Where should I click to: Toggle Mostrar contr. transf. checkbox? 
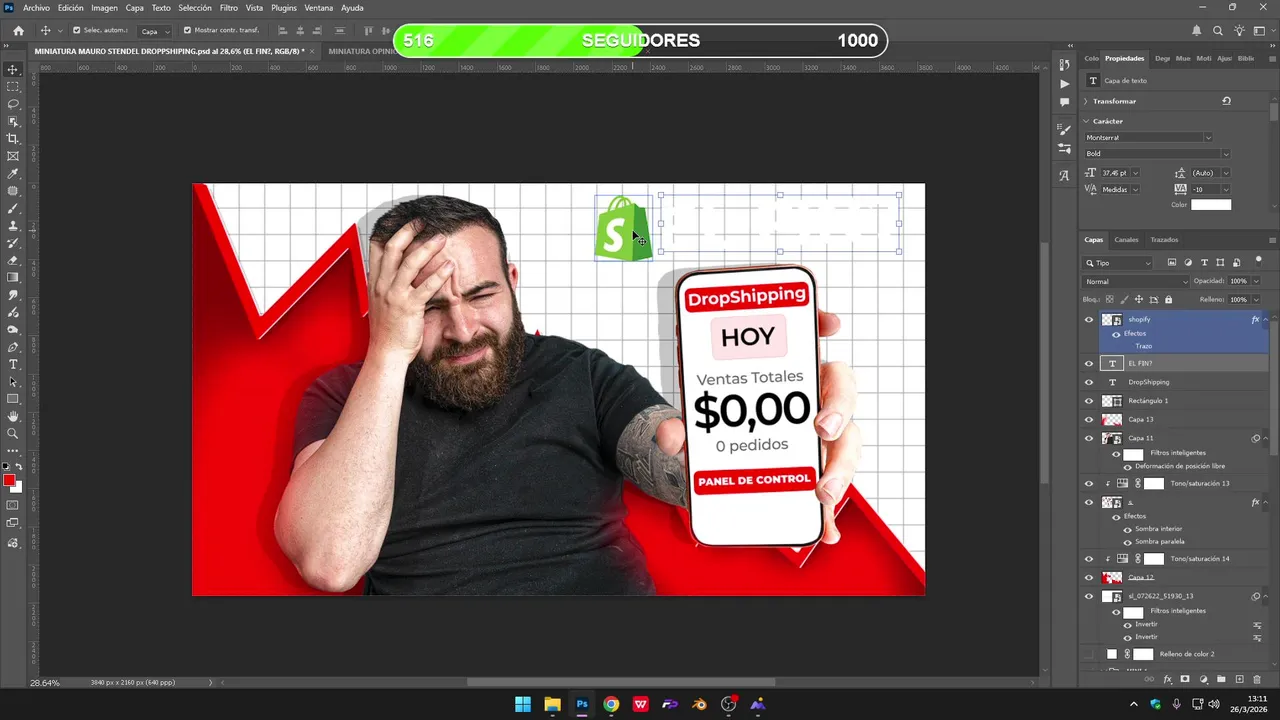187,31
